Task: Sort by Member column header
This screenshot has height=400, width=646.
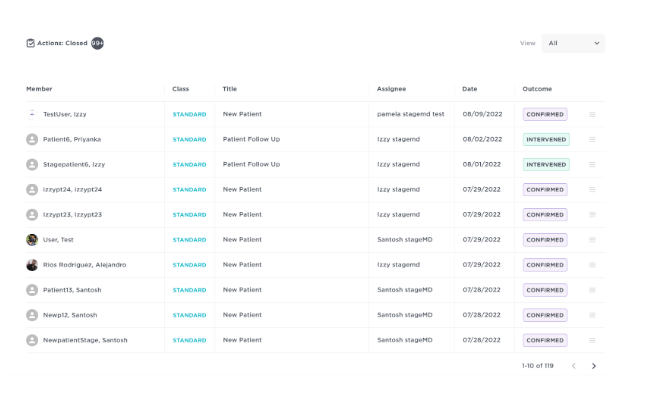Action: [39, 89]
